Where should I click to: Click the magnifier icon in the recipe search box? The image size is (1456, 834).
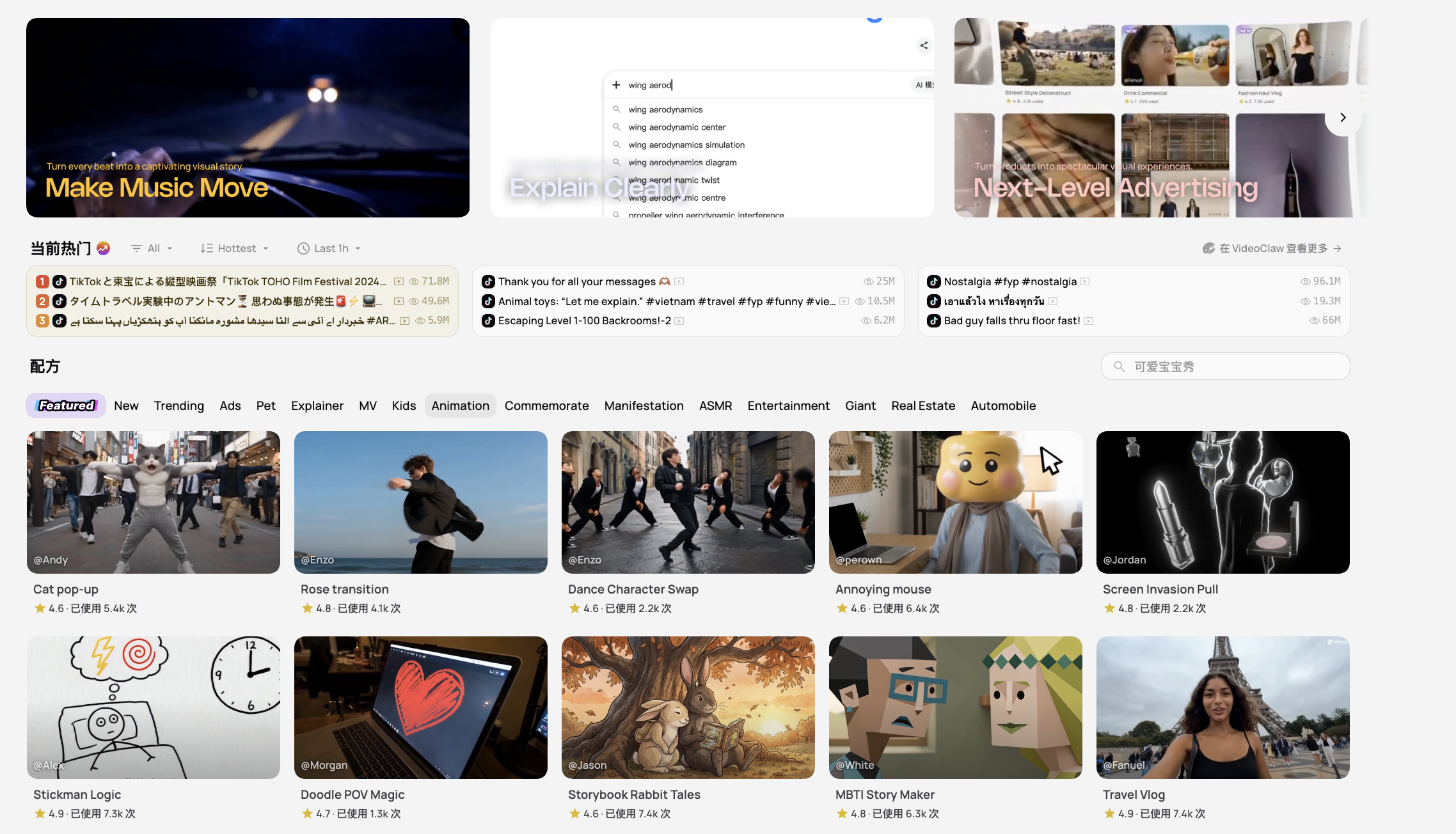click(x=1119, y=366)
